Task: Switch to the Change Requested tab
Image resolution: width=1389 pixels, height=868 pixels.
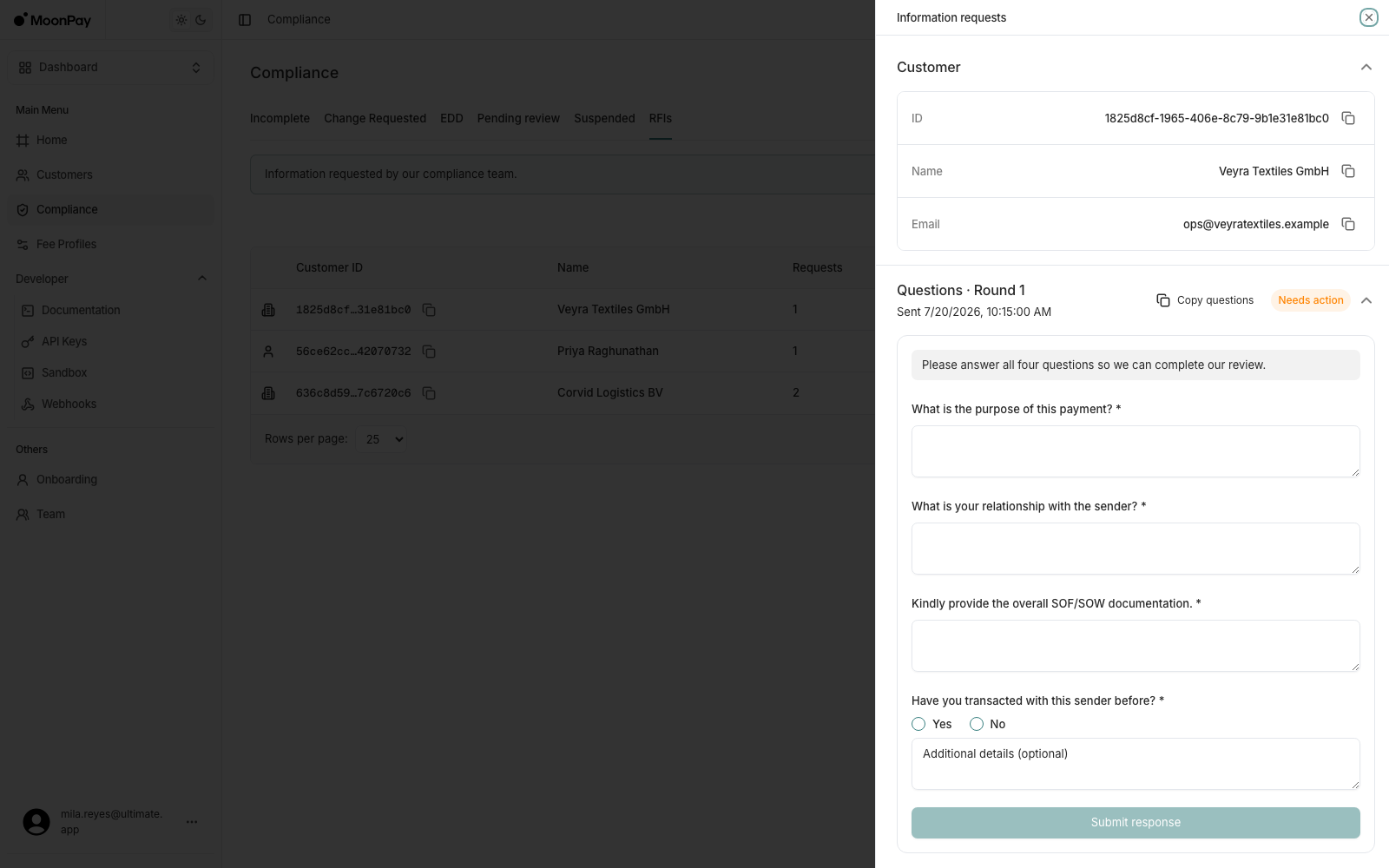Action: [375, 118]
